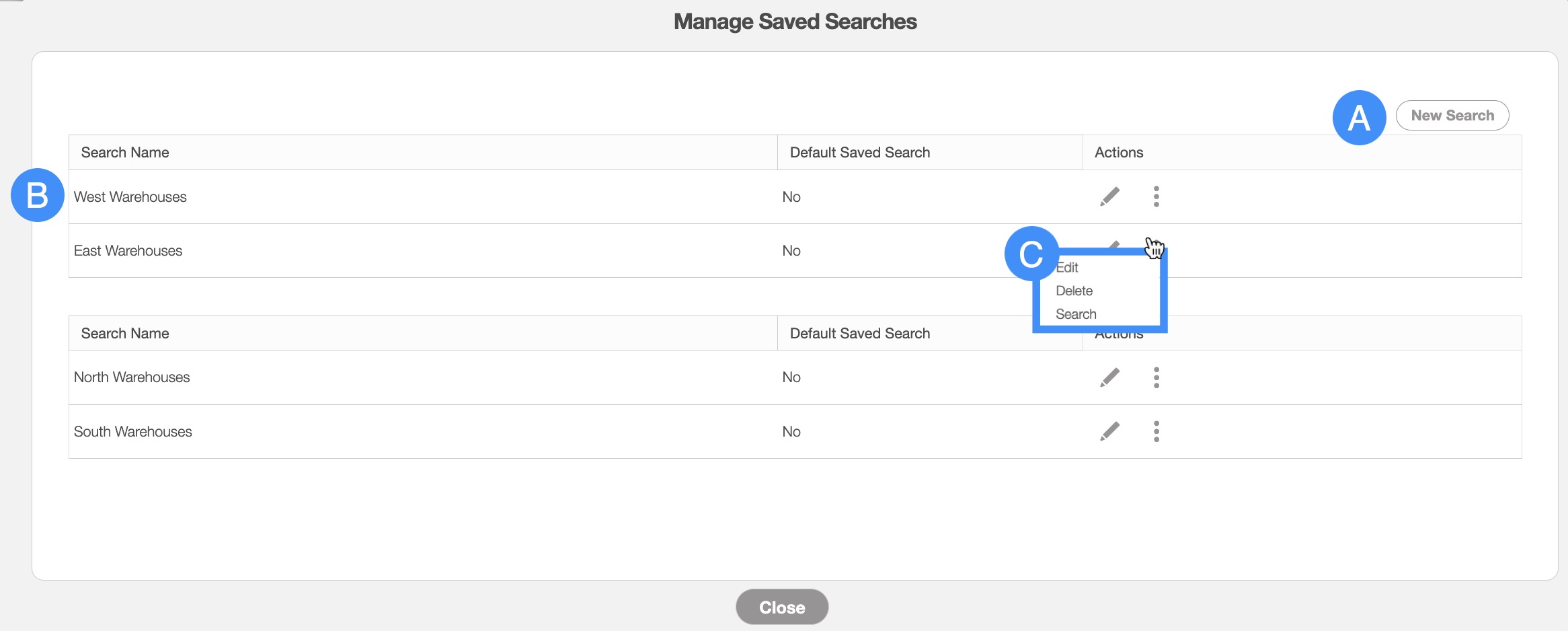The height and width of the screenshot is (631, 1568).
Task: Open more actions for West Warehouses
Action: click(x=1156, y=196)
